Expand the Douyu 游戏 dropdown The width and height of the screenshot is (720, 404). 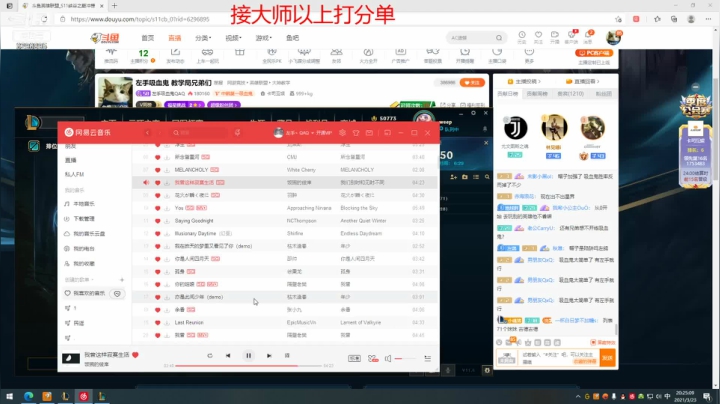(264, 38)
